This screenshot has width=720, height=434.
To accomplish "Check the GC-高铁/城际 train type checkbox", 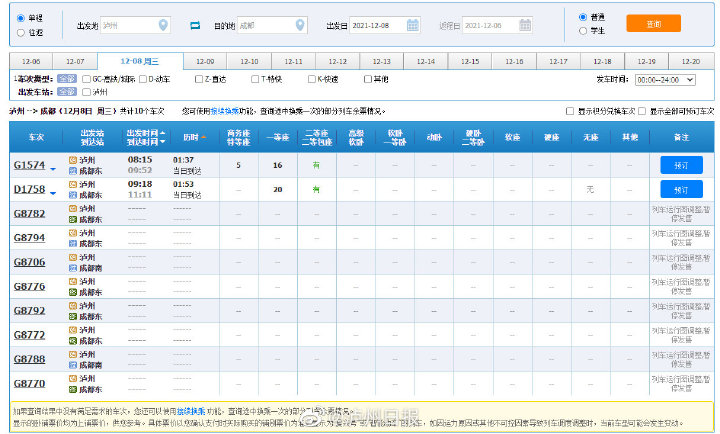I will [x=85, y=78].
